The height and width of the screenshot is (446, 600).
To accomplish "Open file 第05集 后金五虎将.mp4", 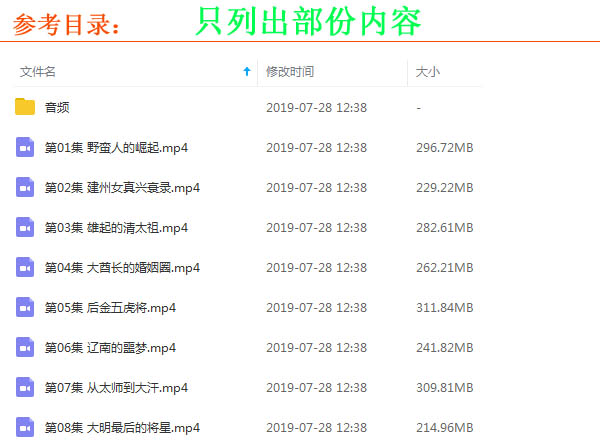I will (x=110, y=307).
